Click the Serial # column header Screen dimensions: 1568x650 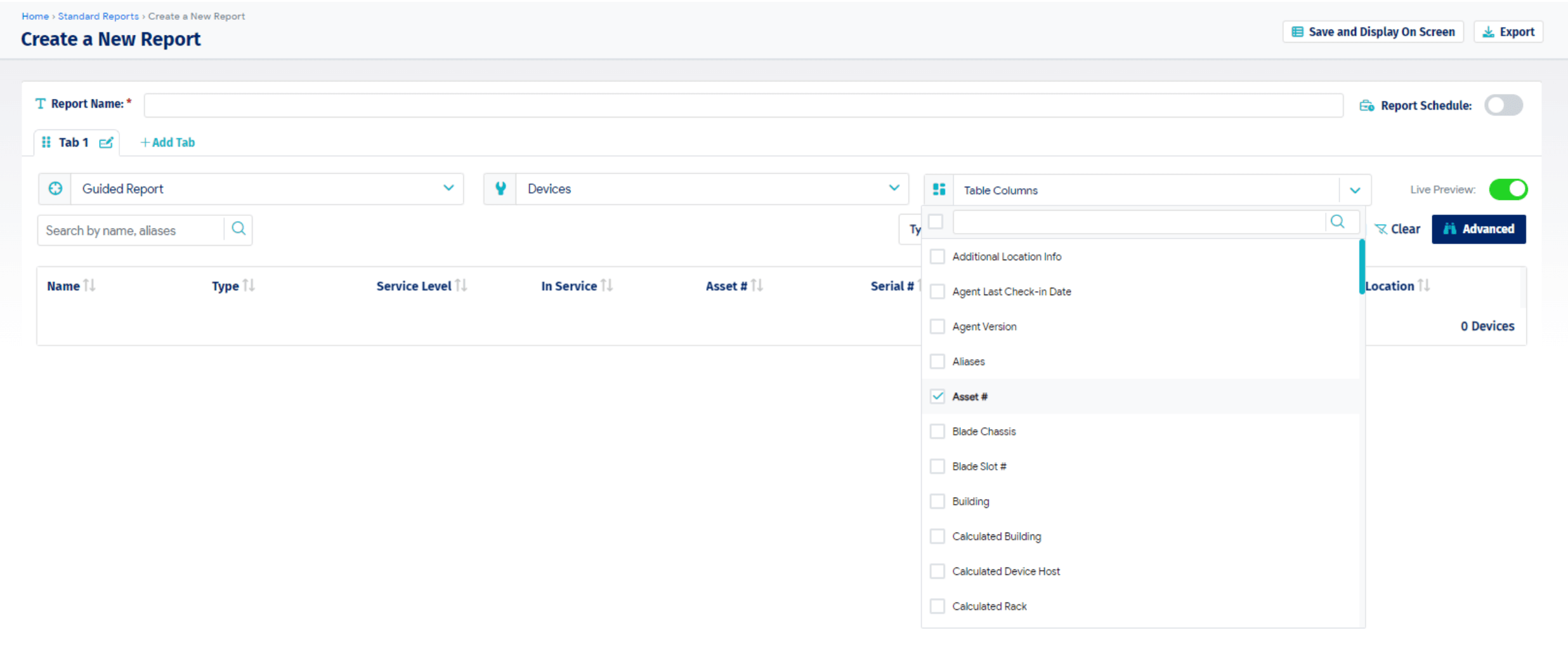tap(892, 286)
